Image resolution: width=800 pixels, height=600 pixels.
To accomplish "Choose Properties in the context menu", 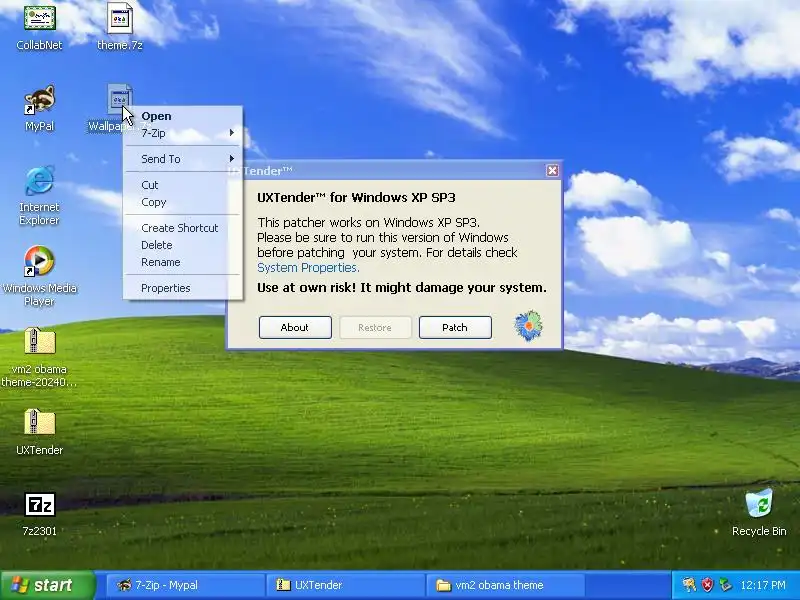I will point(183,288).
